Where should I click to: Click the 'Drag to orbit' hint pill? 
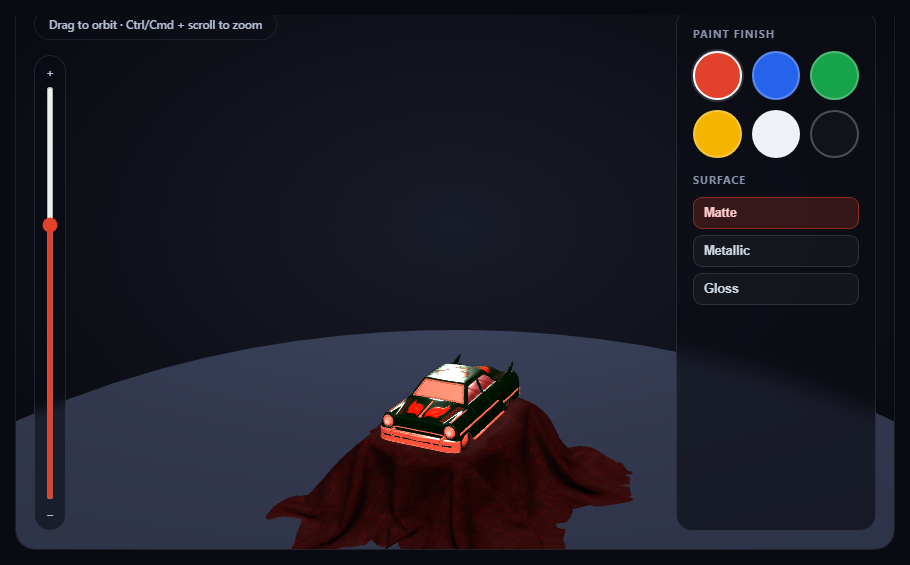click(x=155, y=26)
